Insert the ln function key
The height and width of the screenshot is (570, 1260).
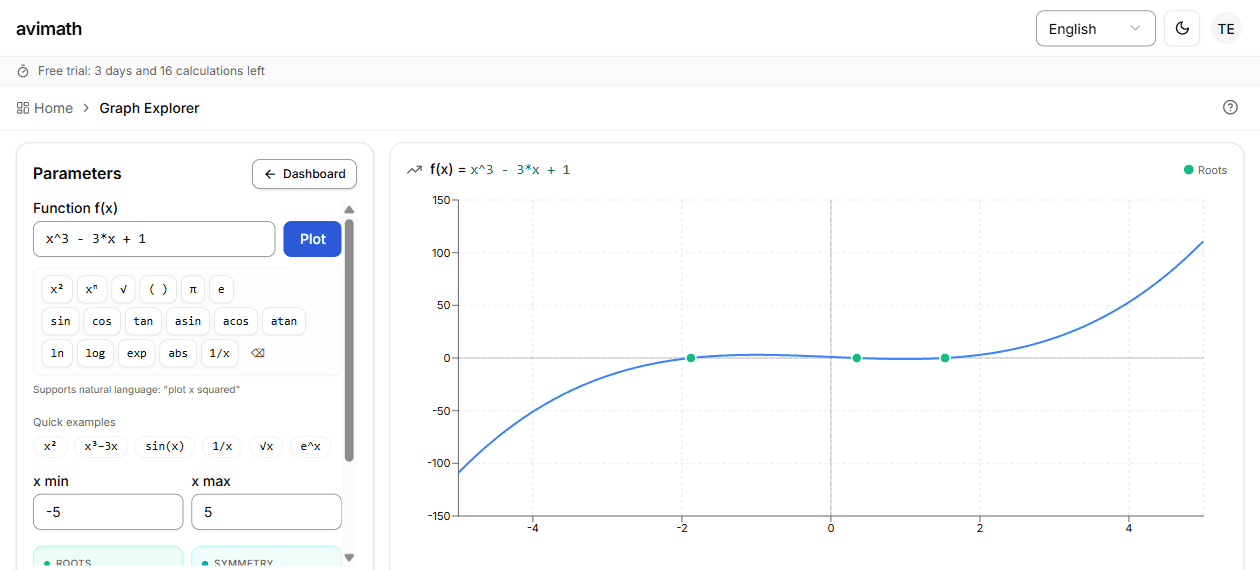pyautogui.click(x=57, y=353)
